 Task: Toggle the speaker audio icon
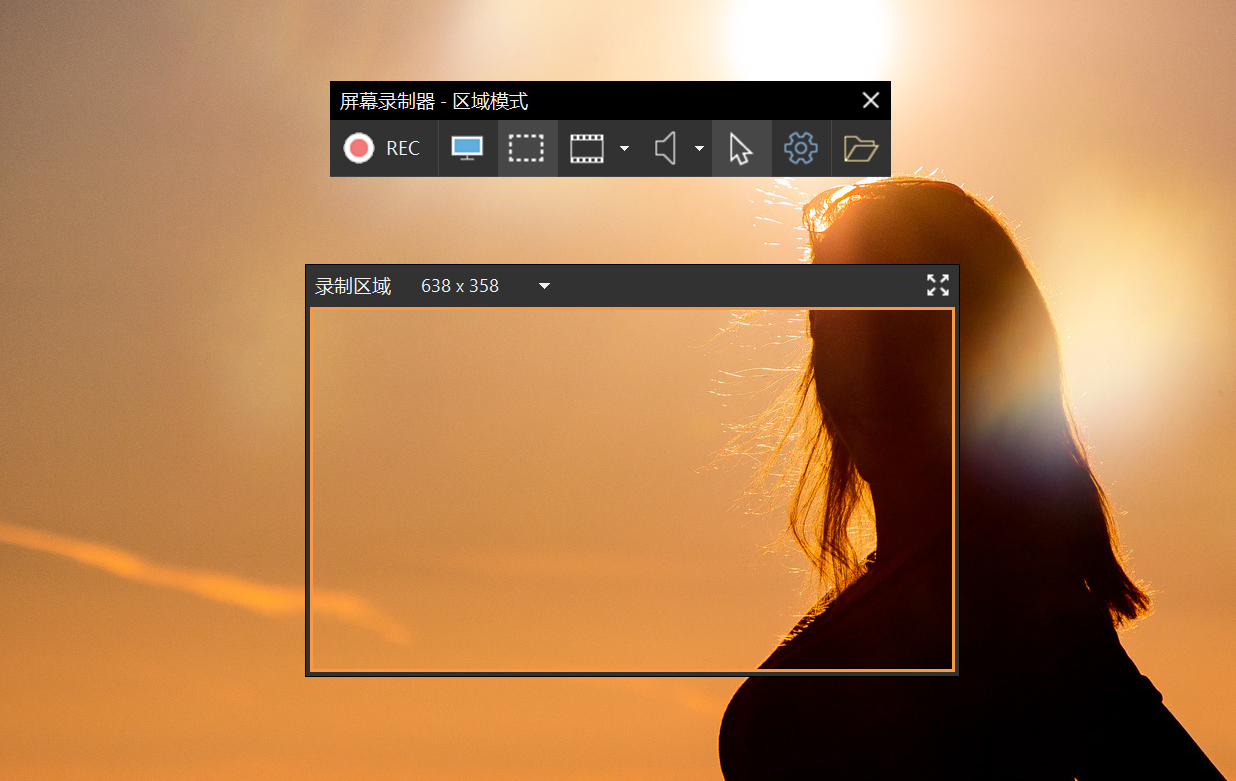coord(666,148)
